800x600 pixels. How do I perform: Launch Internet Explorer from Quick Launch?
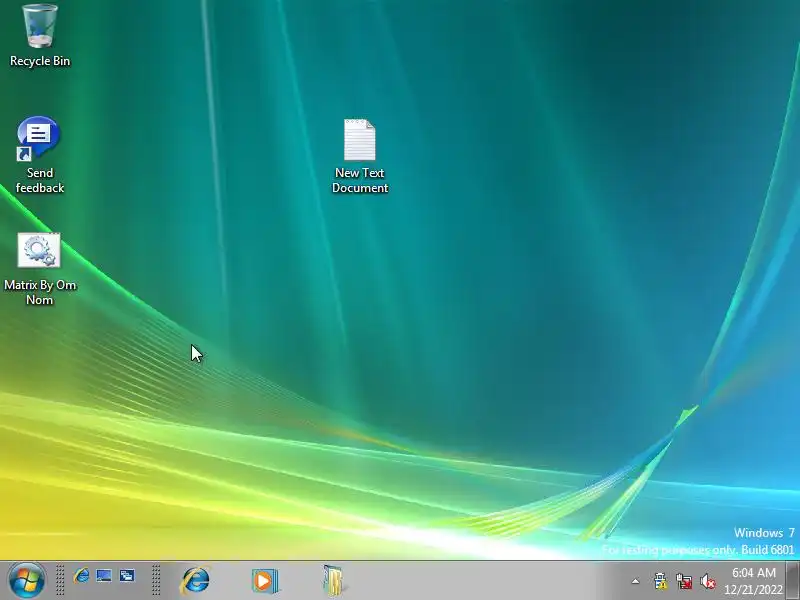tap(81, 576)
